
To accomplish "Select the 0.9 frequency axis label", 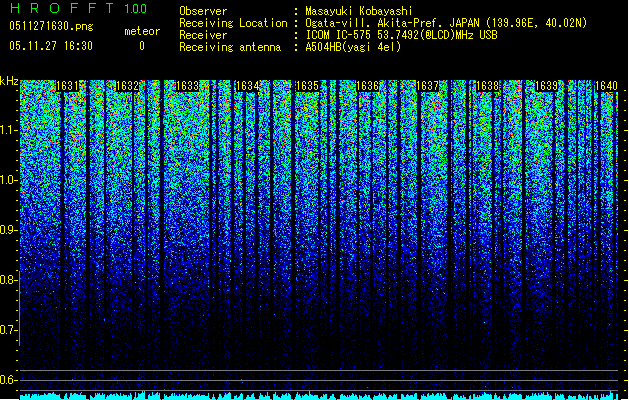I will point(8,230).
